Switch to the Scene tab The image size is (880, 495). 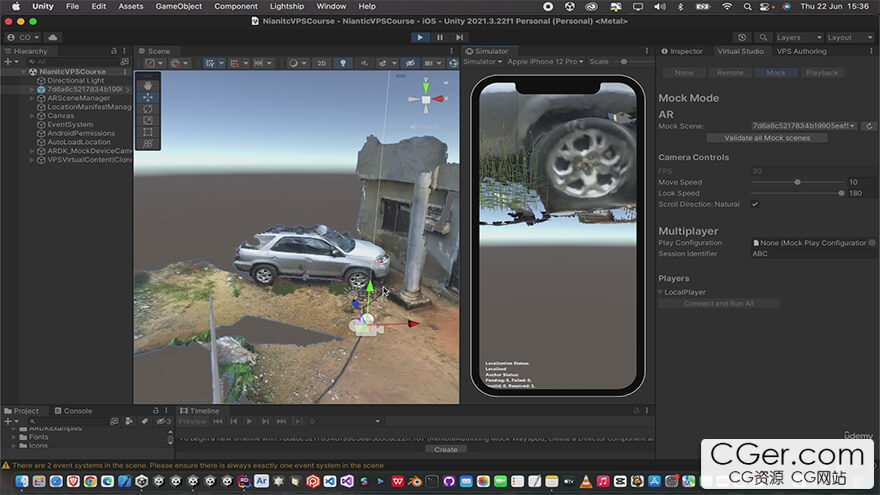(154, 51)
